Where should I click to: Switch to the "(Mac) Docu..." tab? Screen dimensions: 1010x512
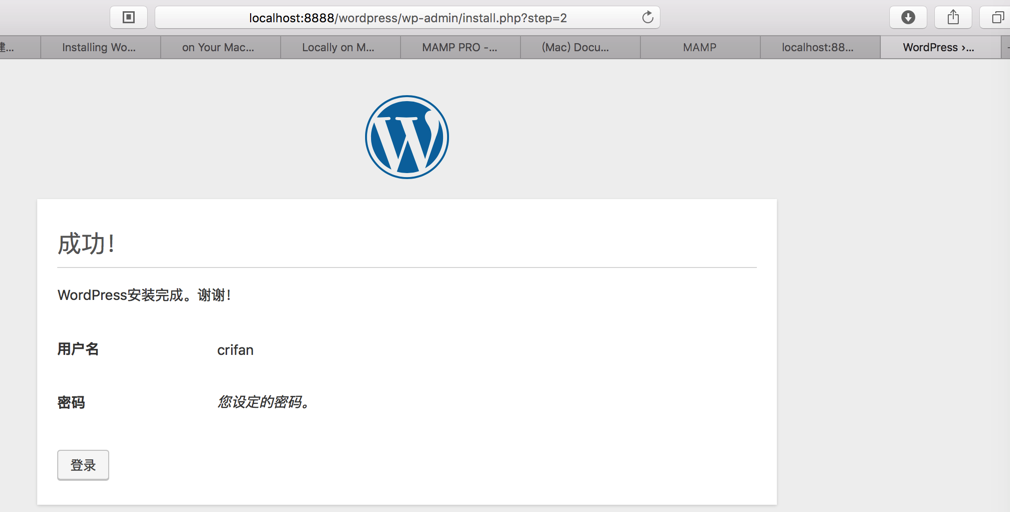pos(580,47)
